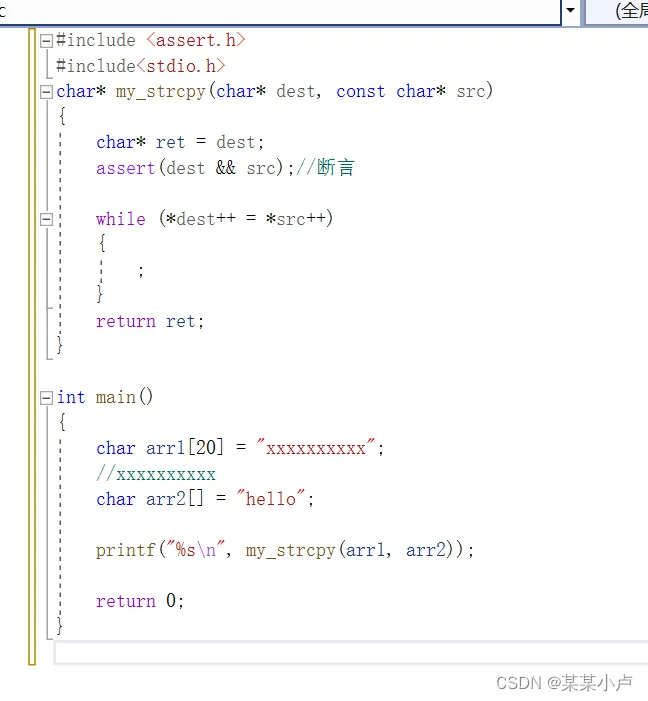This screenshot has width=648, height=701.
Task: Click the "%s\n" format string
Action: 195,549
